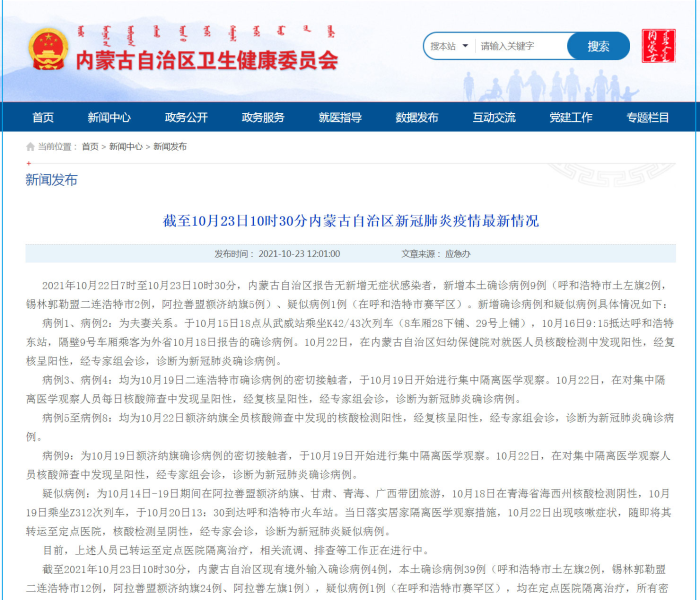Click the 新闻发布 breadcrumb link
This screenshot has height=600, width=700.
click(x=169, y=146)
